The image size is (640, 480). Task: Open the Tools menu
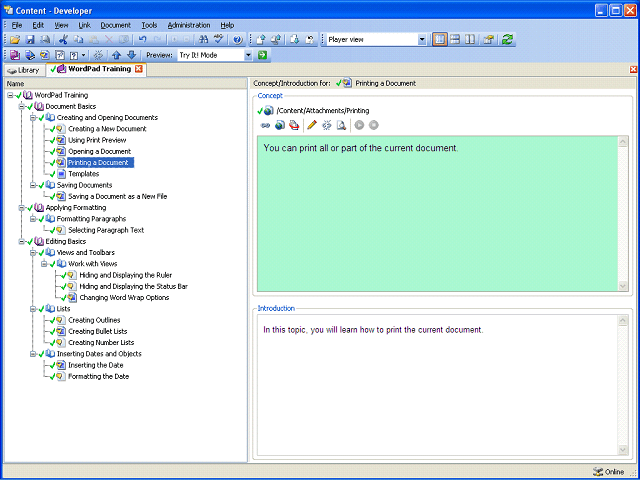tap(149, 25)
